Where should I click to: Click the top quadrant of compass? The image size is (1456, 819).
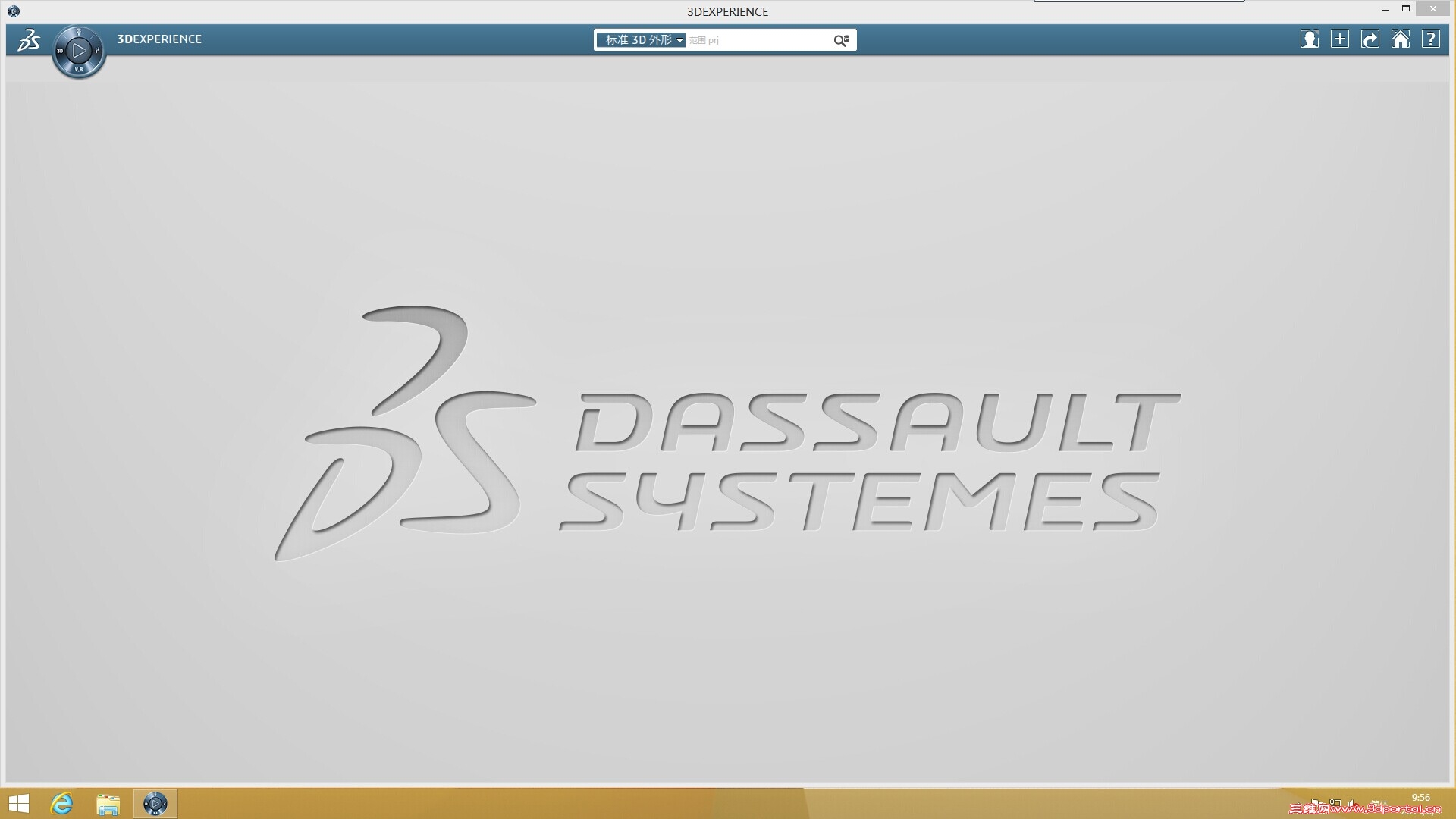(79, 33)
